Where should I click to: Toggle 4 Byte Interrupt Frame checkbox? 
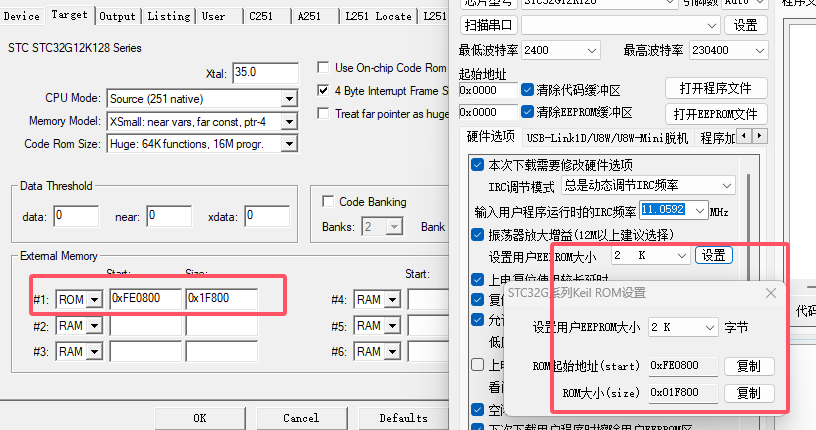[323, 91]
